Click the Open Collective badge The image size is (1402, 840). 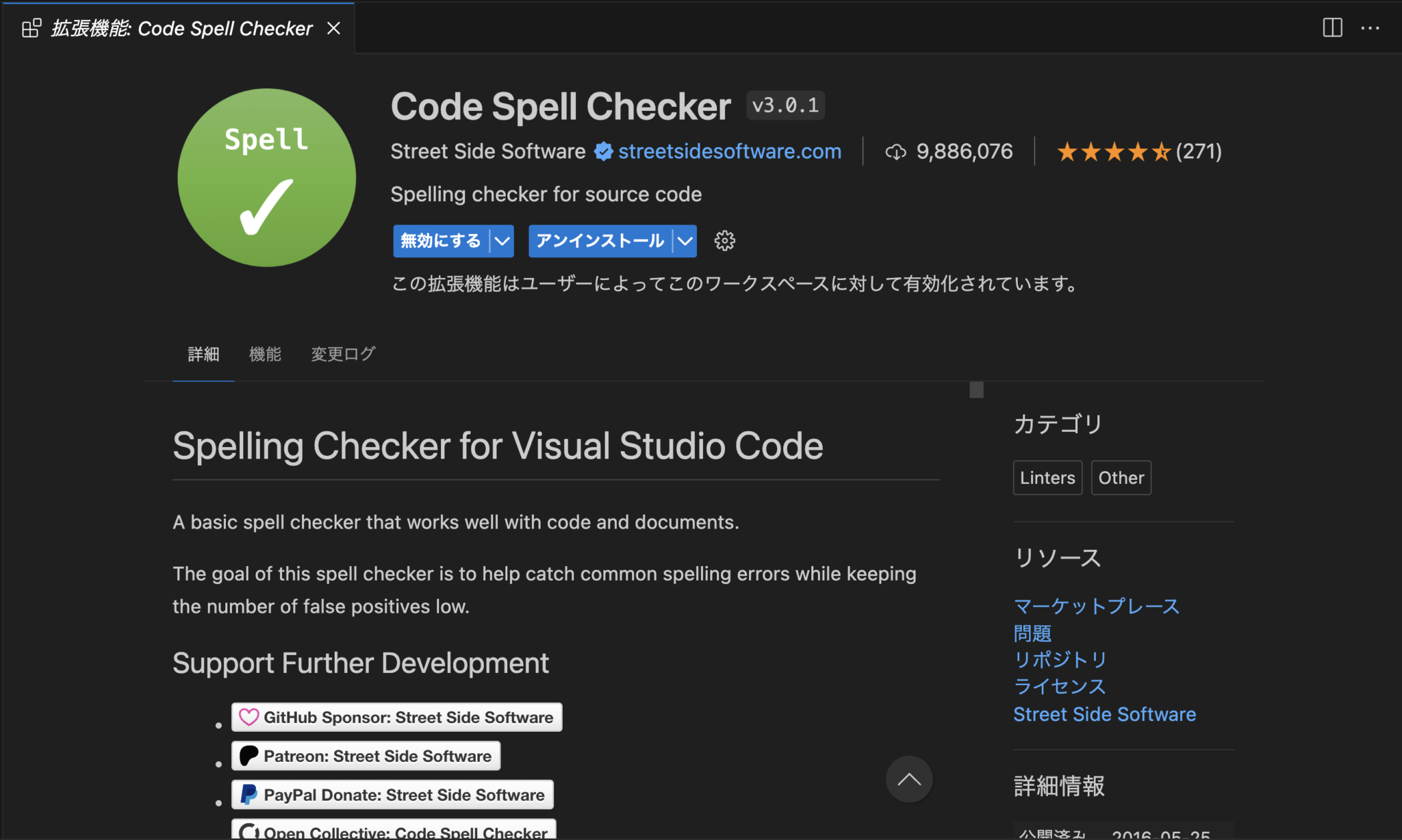click(x=392, y=830)
